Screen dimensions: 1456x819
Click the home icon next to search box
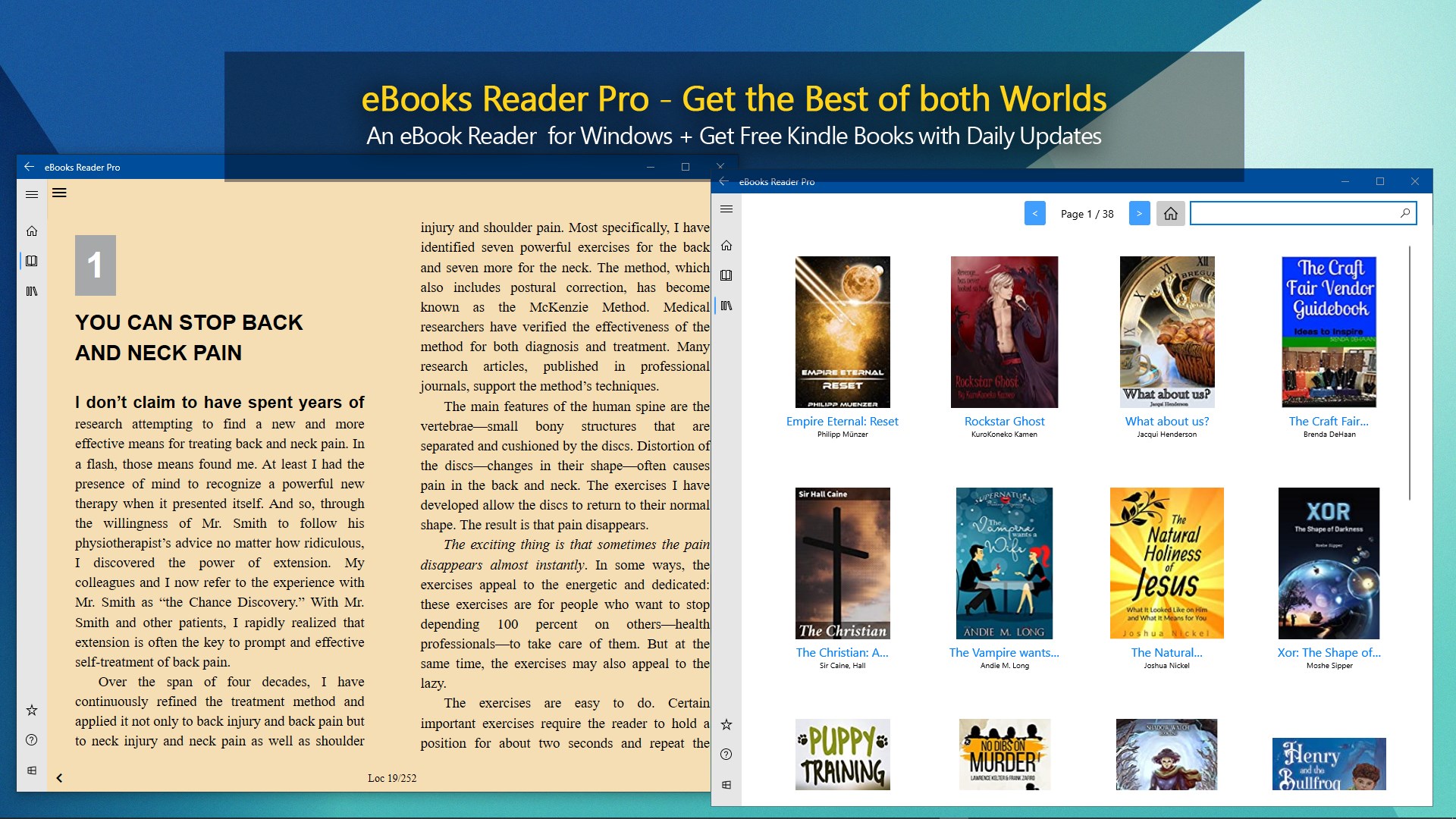click(1171, 214)
